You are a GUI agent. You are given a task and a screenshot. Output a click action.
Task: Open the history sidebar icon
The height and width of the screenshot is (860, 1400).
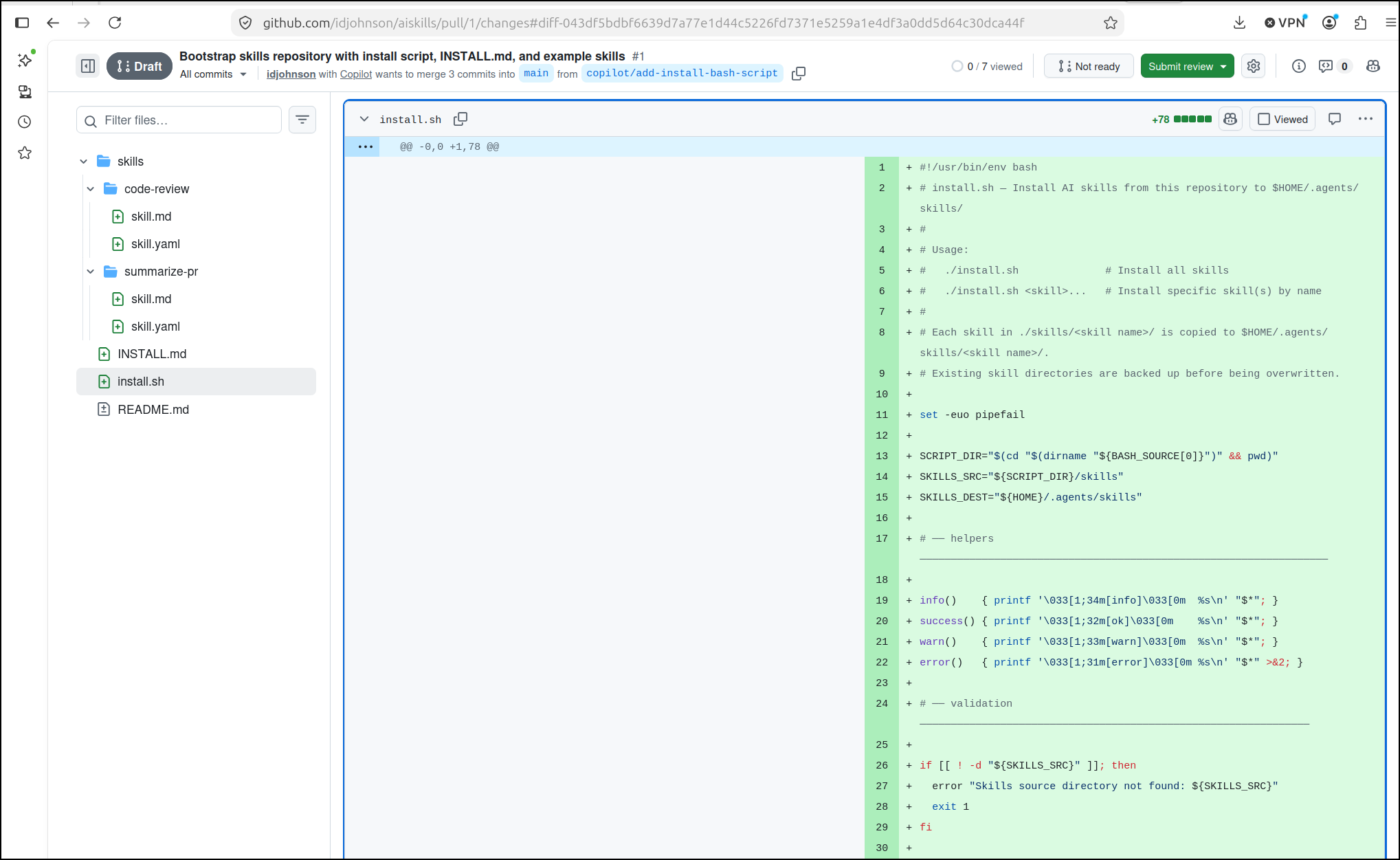(x=25, y=122)
